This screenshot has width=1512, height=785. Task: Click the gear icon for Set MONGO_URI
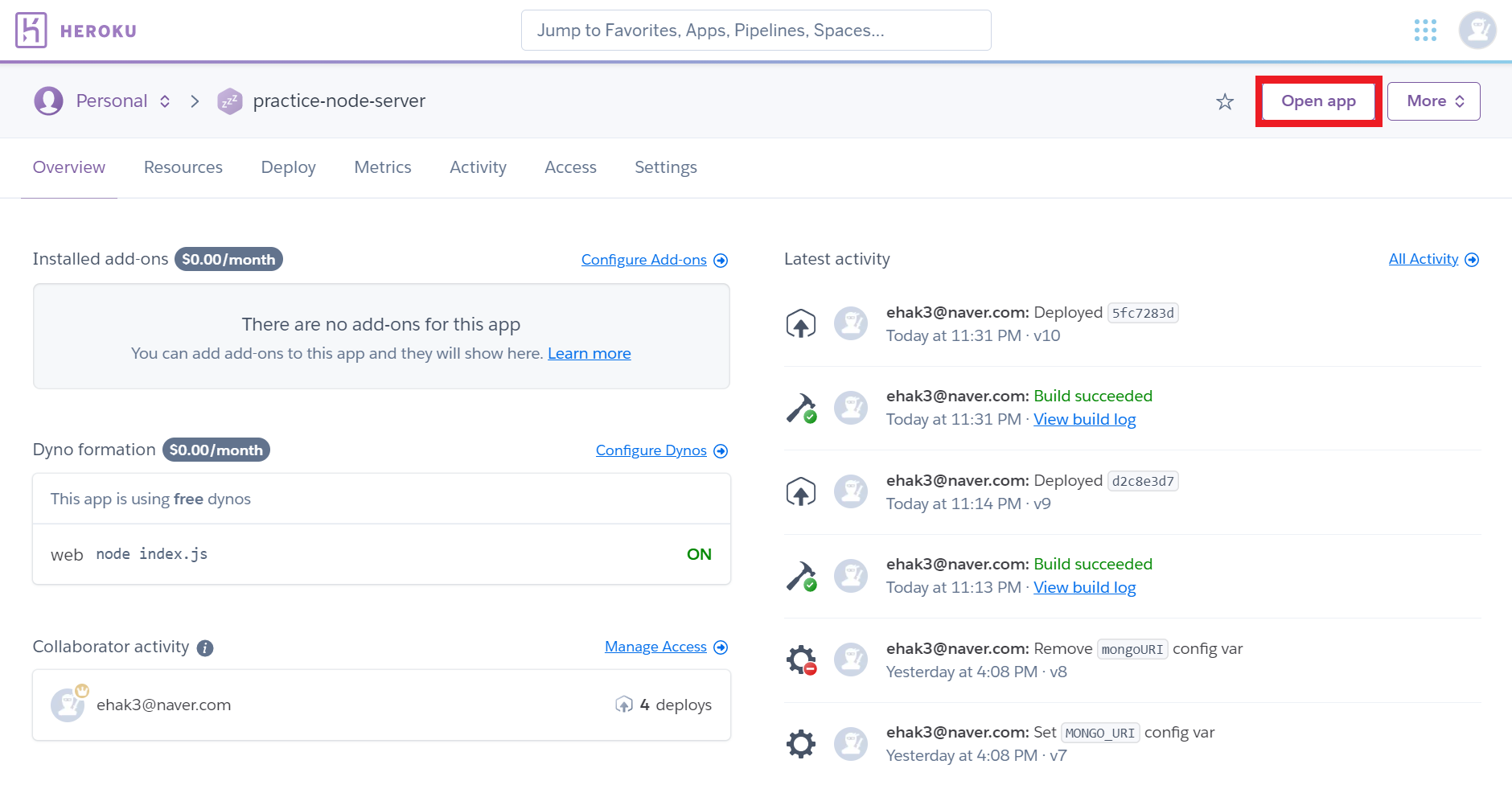click(800, 744)
